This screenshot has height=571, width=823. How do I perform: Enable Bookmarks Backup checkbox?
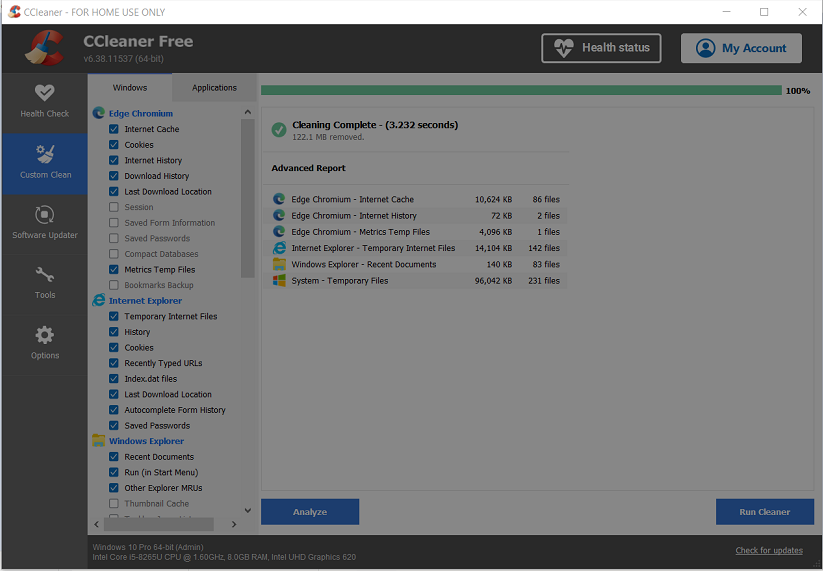114,285
